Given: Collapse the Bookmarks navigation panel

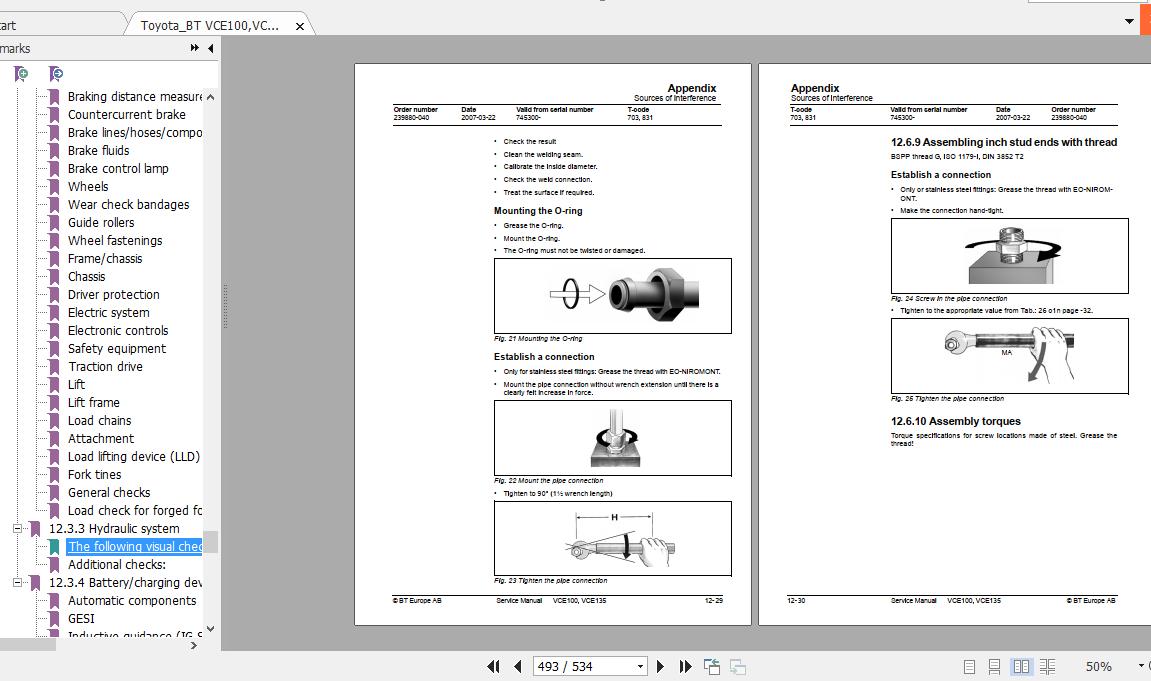Looking at the screenshot, I should [x=210, y=49].
